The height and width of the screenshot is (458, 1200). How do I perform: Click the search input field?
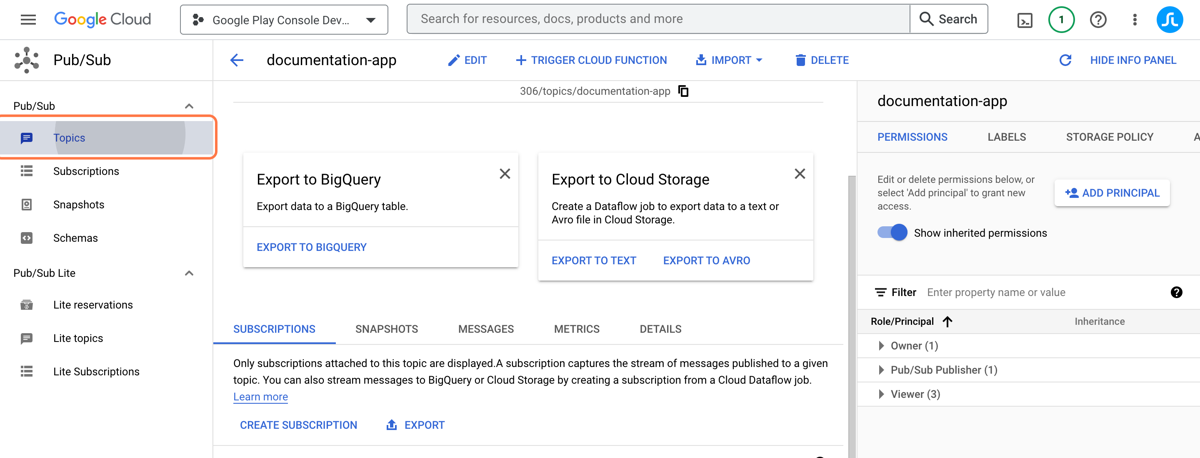point(659,19)
